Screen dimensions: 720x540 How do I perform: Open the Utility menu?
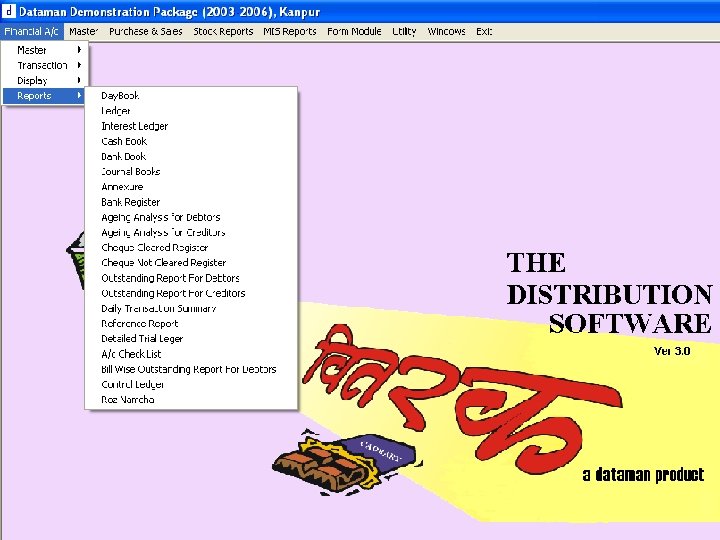pos(404,32)
